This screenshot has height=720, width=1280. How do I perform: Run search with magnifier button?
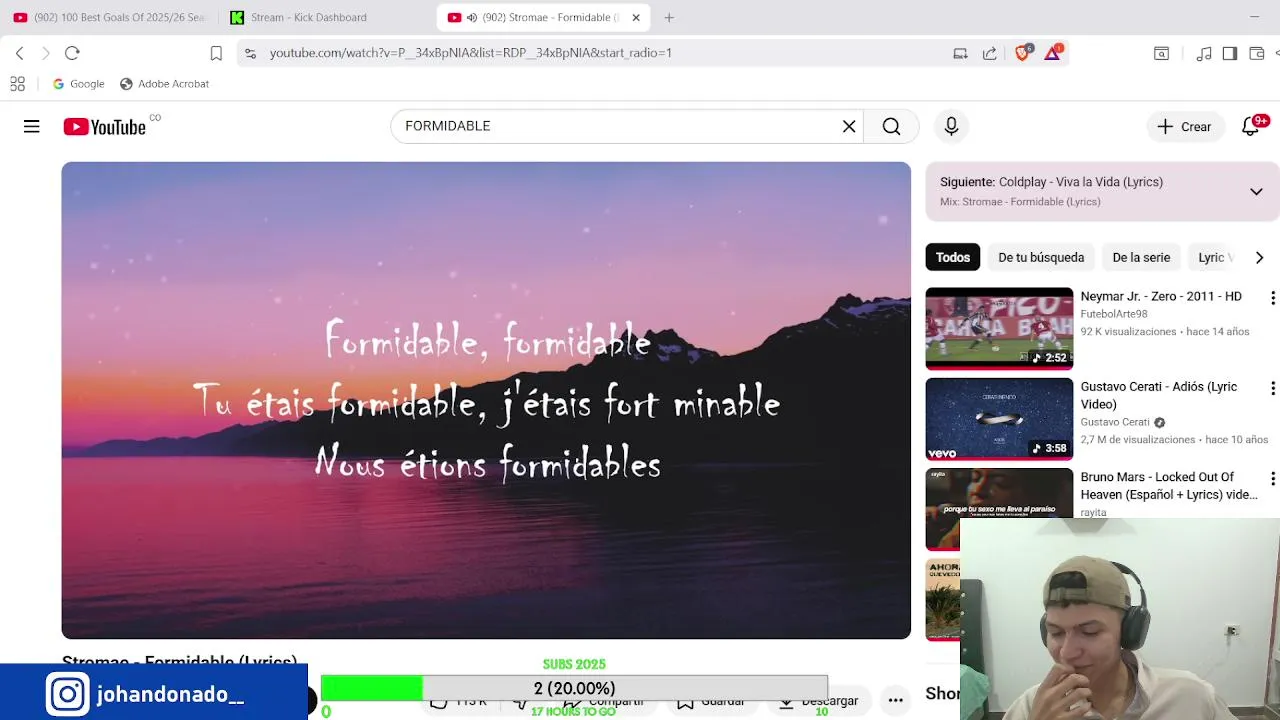click(x=891, y=126)
